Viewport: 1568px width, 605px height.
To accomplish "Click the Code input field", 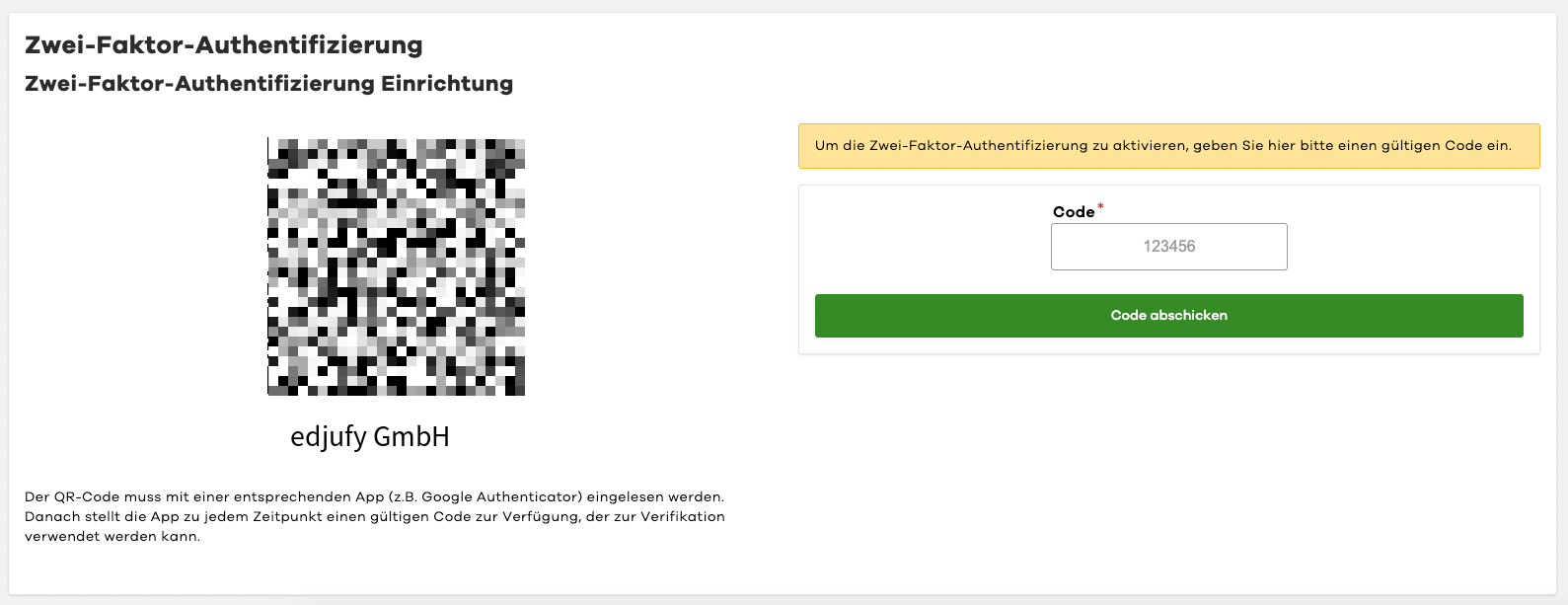I will point(1168,247).
